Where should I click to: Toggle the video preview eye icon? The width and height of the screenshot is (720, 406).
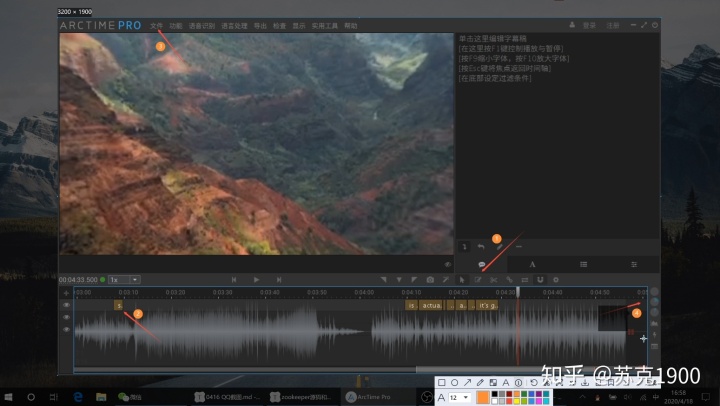pyautogui.click(x=448, y=264)
